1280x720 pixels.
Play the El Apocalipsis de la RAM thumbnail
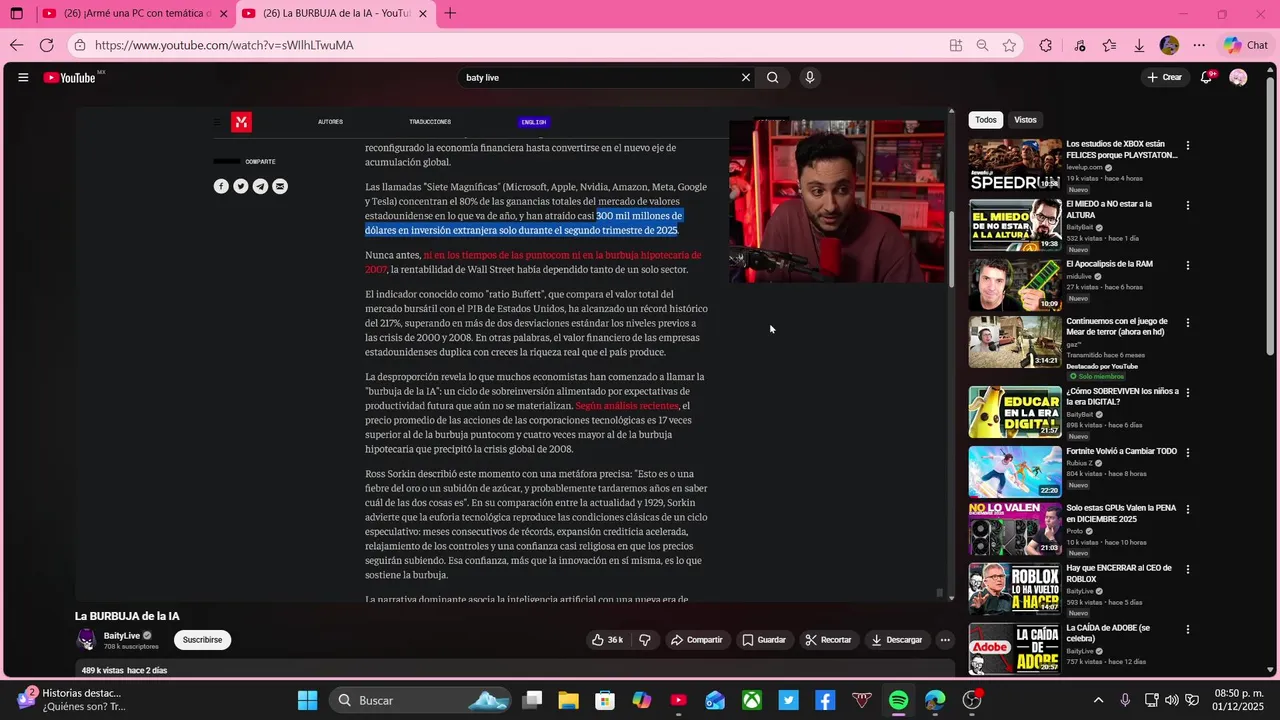(x=1015, y=284)
